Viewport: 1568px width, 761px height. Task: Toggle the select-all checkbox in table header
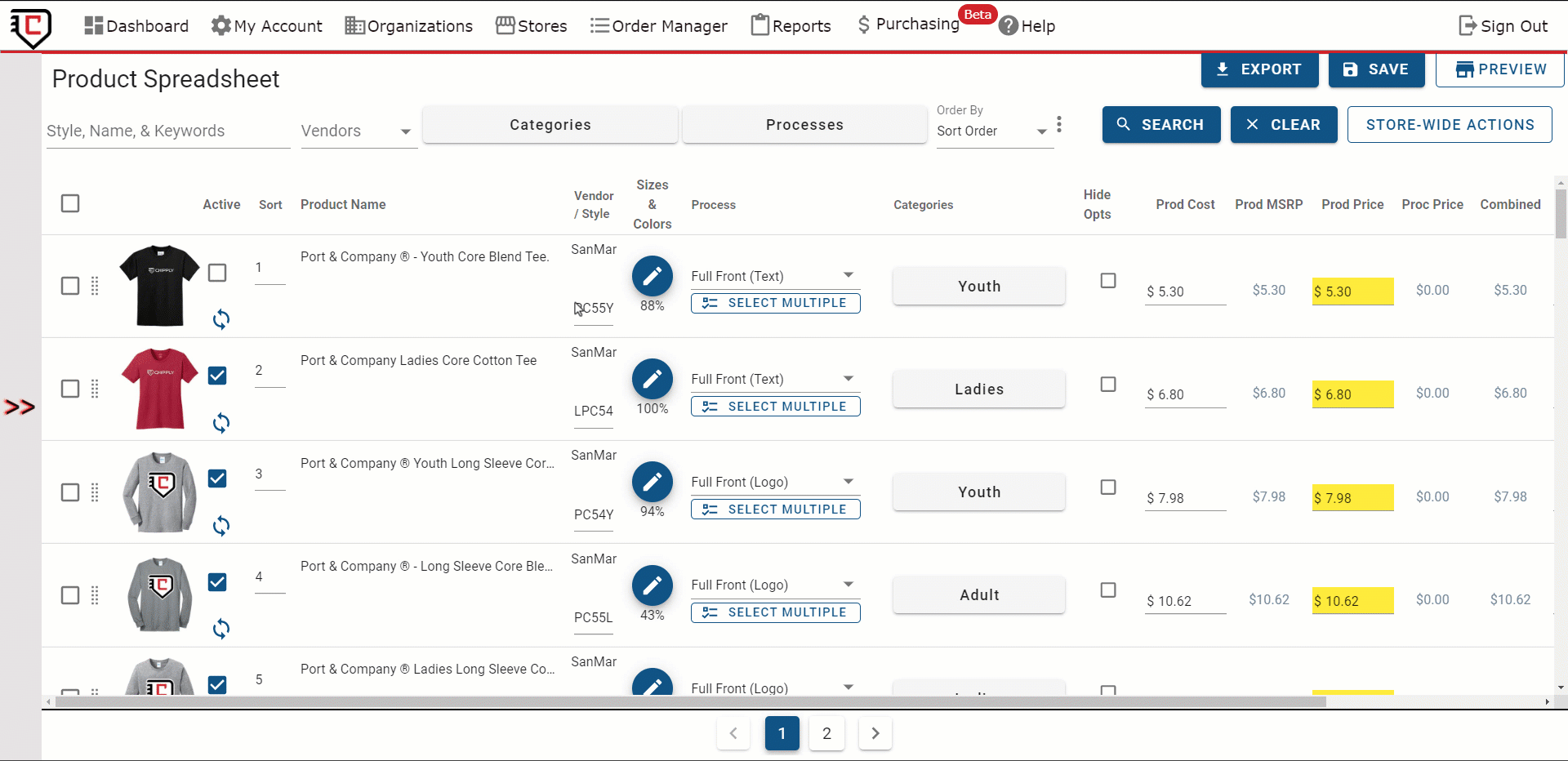tap(70, 203)
